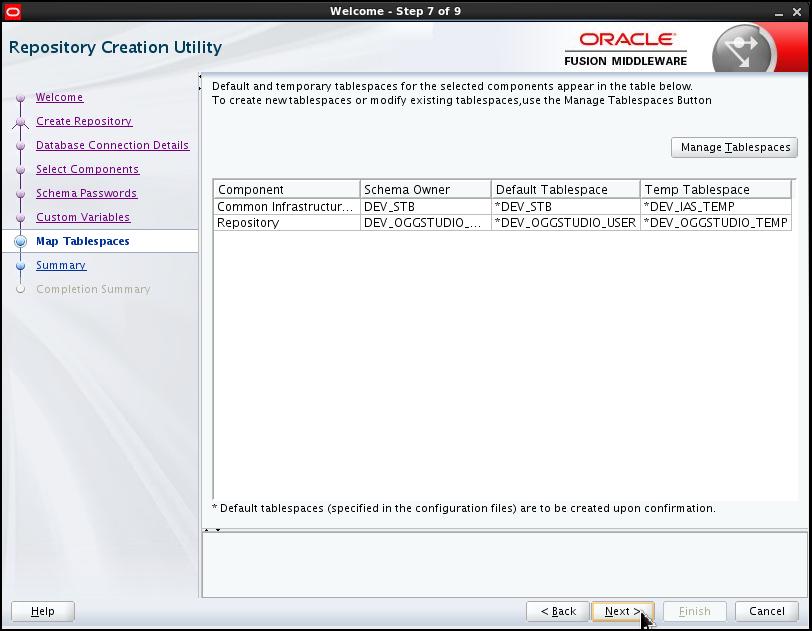
Task: Select the Map Tablespaces navigation item
Action: click(83, 241)
